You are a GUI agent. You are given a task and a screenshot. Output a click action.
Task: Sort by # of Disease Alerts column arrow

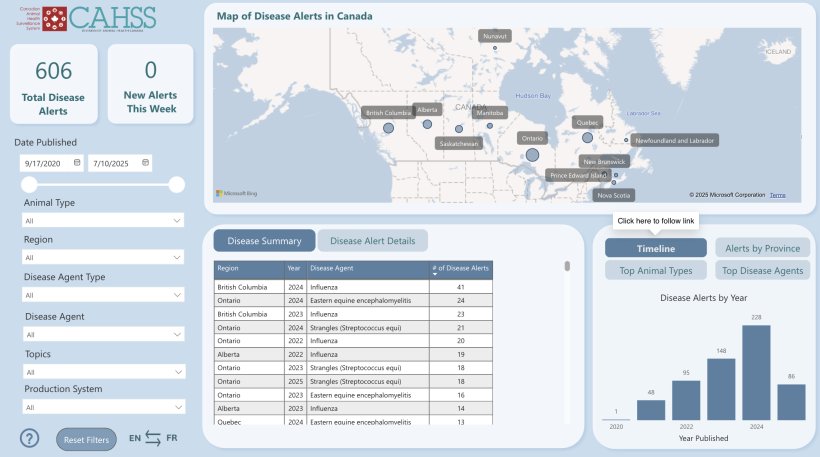(435, 274)
